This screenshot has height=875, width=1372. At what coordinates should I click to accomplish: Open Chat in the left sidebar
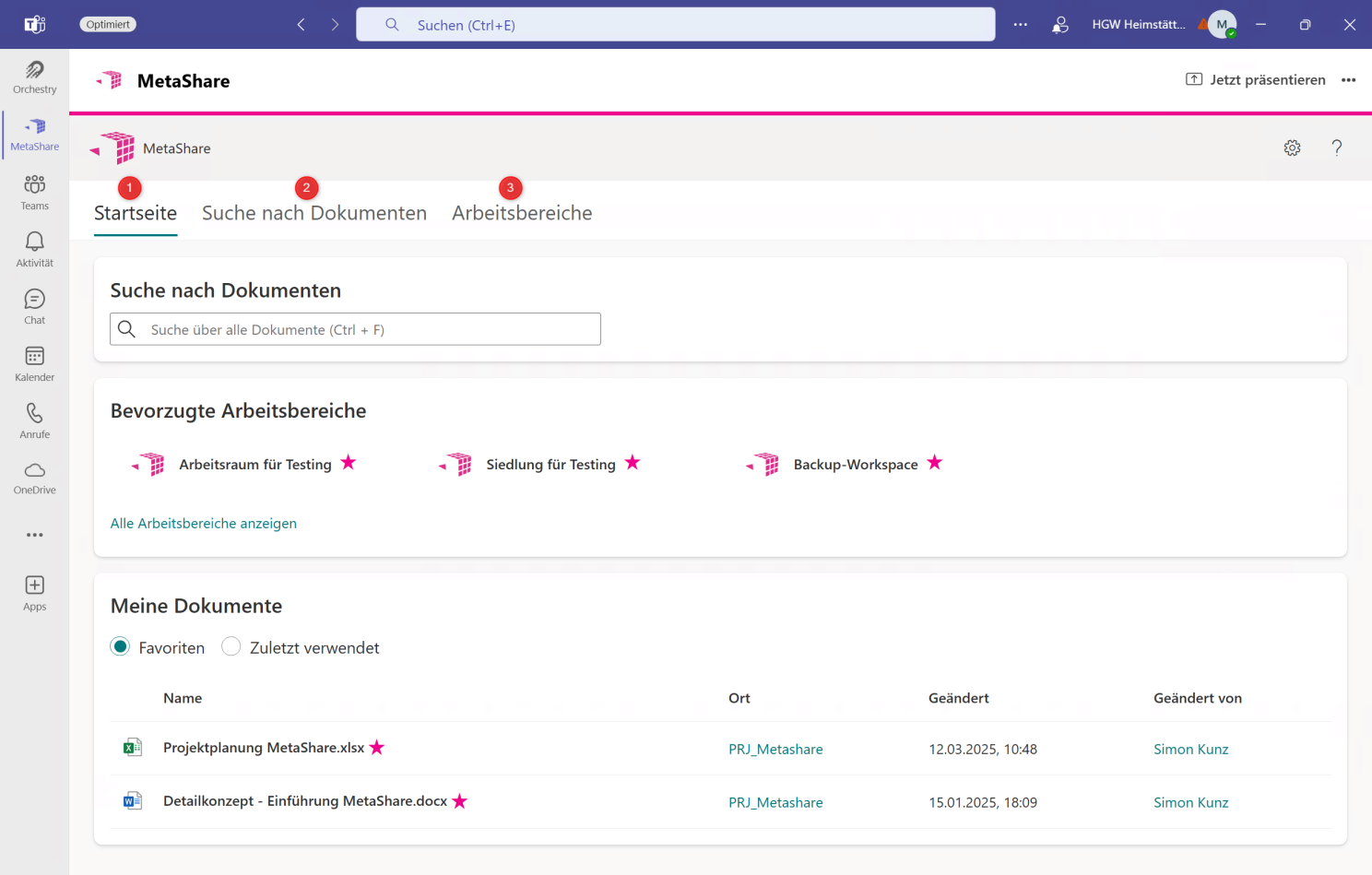[x=35, y=306]
